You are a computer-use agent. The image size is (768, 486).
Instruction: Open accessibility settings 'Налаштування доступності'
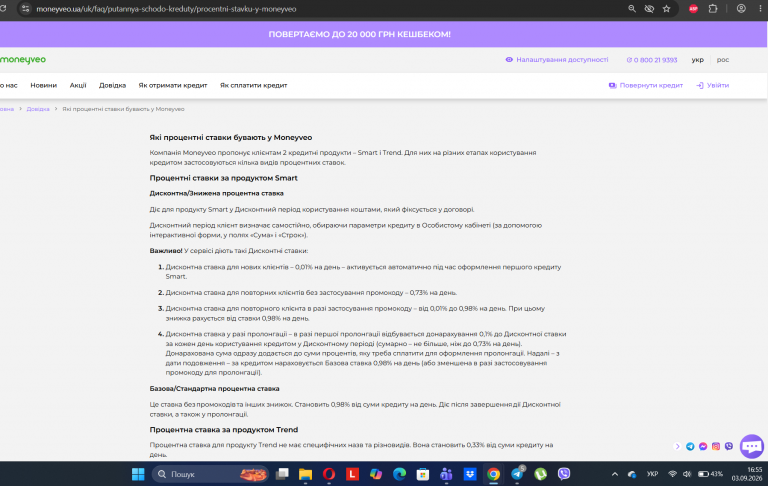(557, 60)
